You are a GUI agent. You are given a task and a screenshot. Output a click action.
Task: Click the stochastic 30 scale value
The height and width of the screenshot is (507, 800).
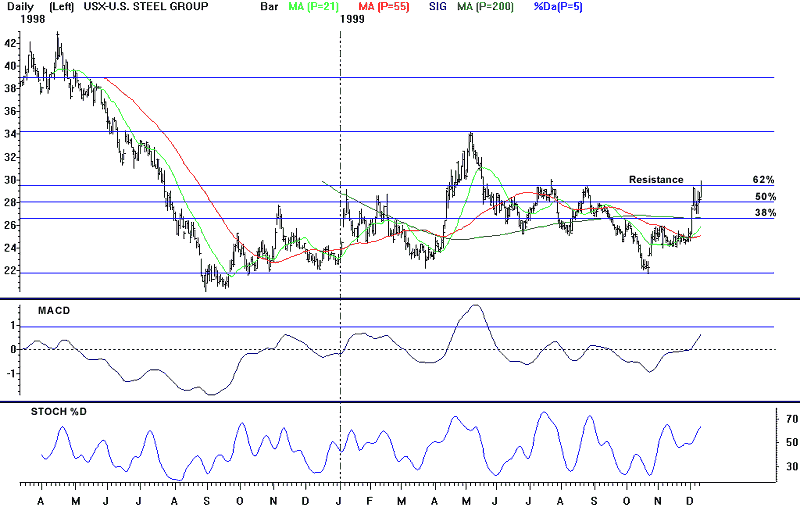pyautogui.click(x=792, y=466)
